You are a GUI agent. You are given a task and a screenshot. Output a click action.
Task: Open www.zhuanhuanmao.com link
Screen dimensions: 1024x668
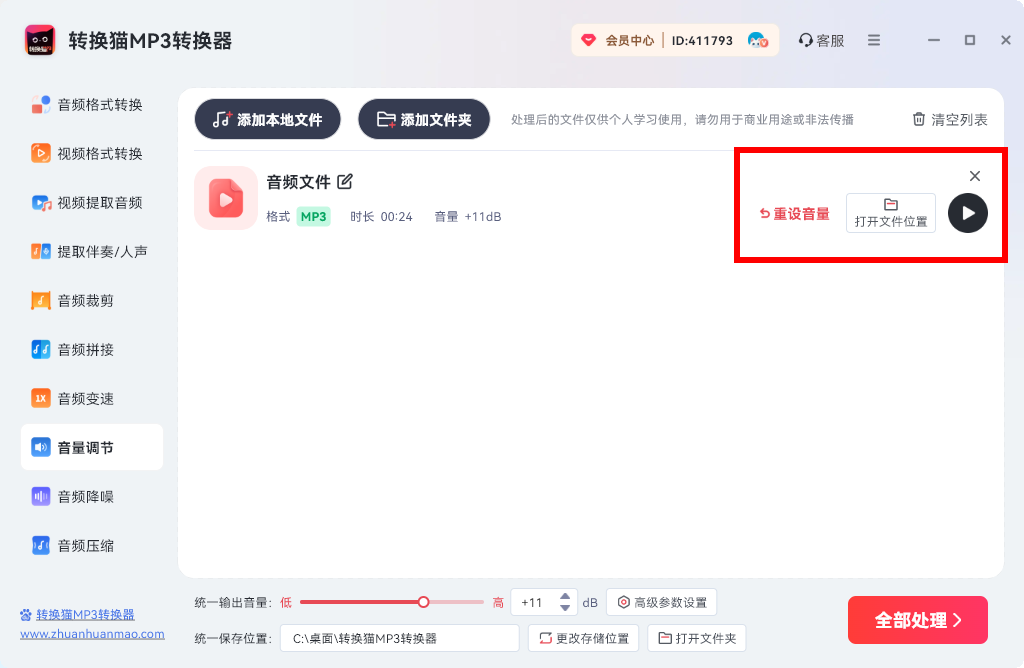point(92,633)
